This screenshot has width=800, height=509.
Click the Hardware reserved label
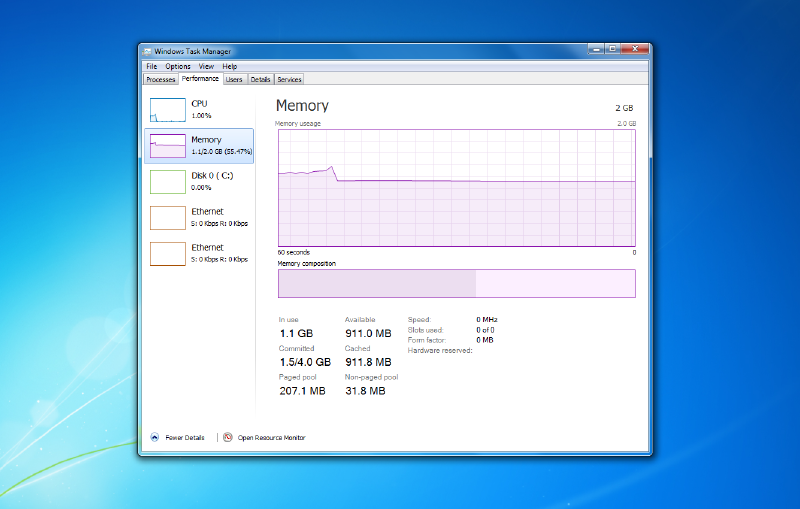coord(440,350)
